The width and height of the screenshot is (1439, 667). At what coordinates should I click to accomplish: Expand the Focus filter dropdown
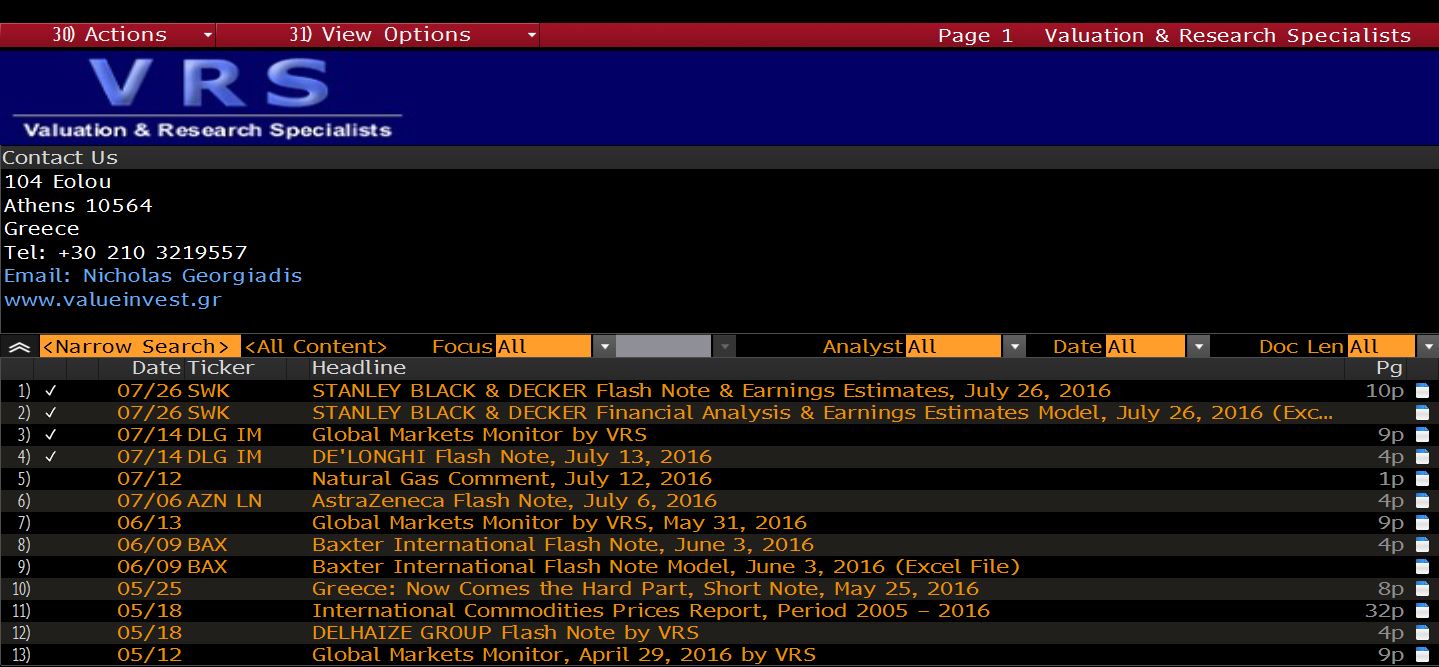click(x=604, y=347)
